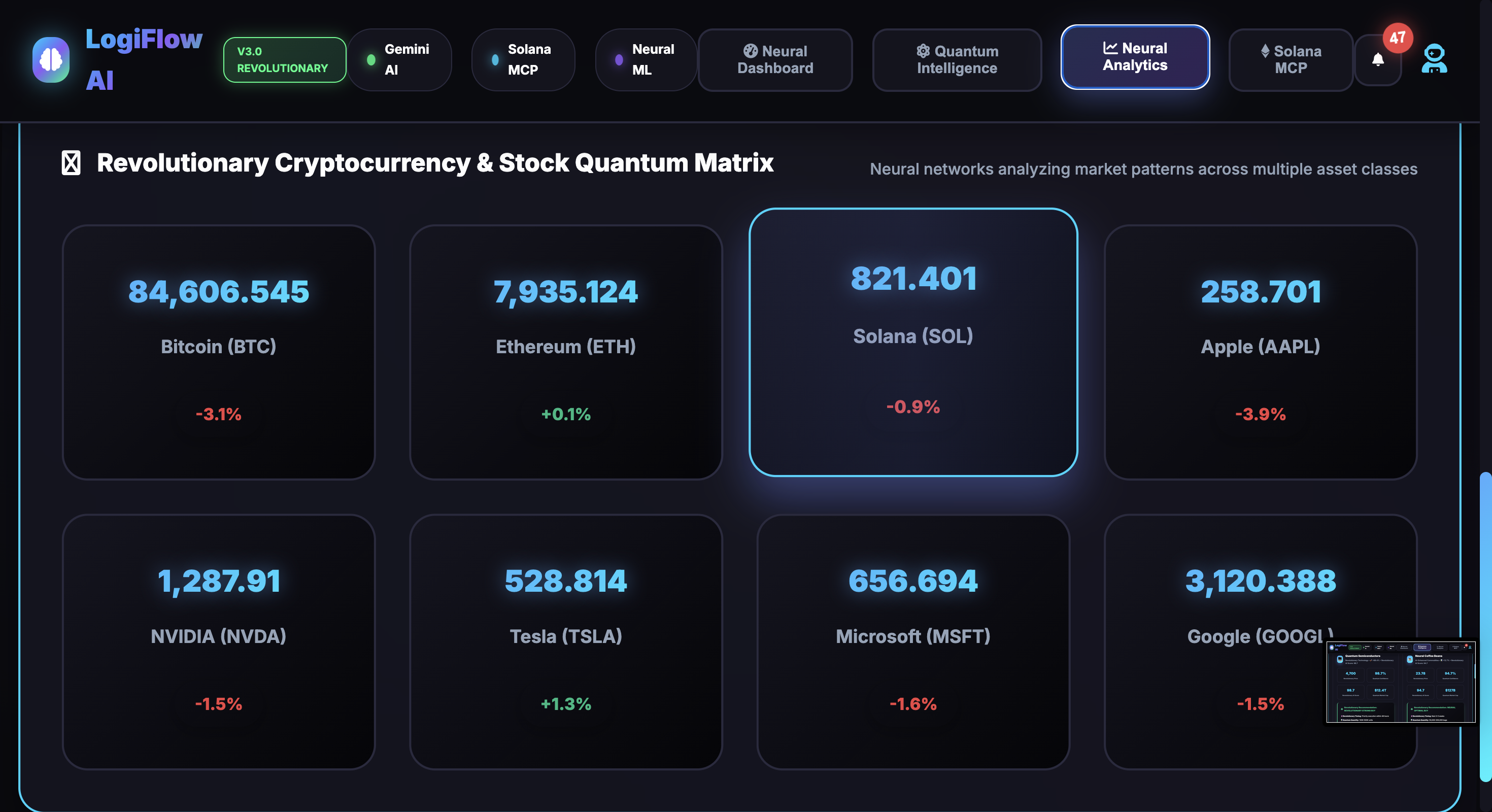Click the V3.0 Revolutionary badge
The image size is (1492, 812).
click(284, 60)
